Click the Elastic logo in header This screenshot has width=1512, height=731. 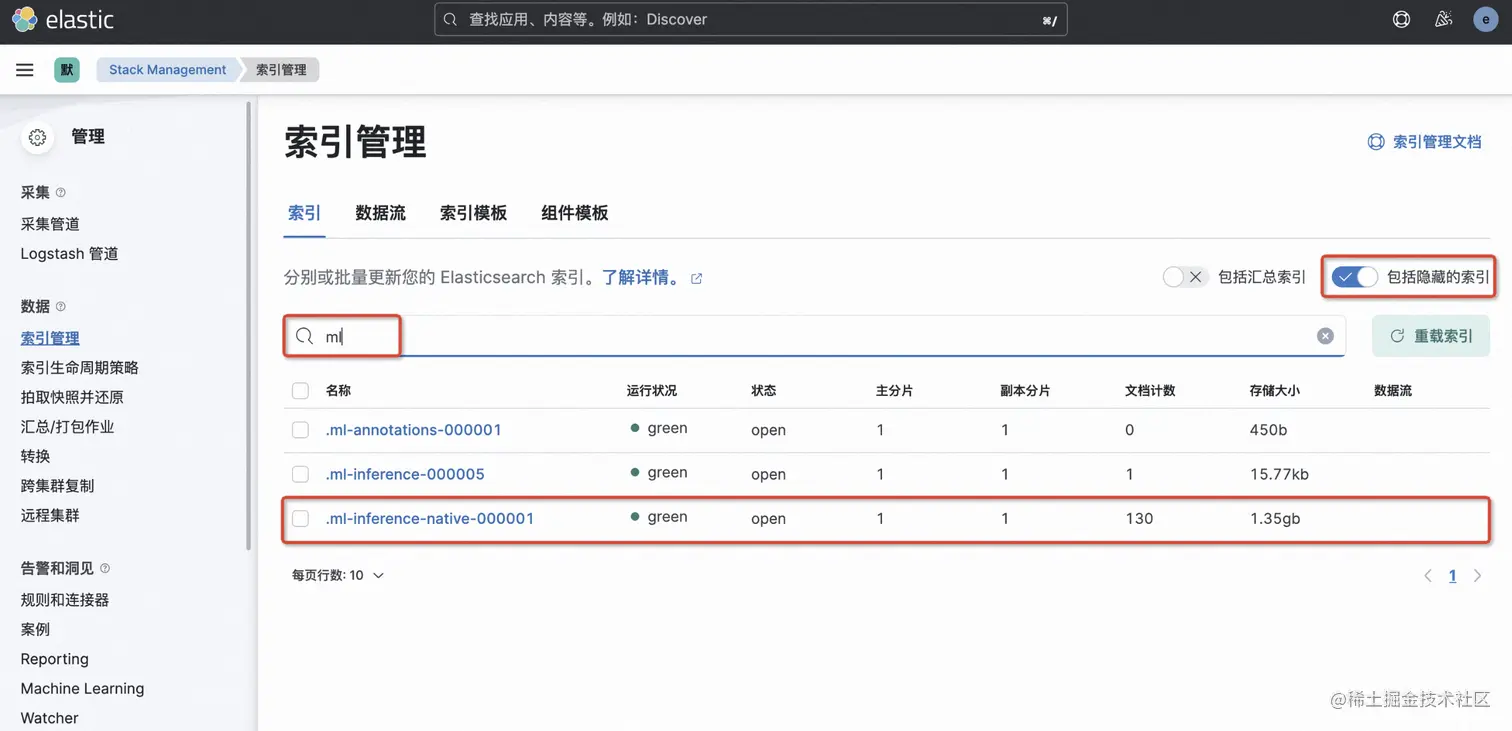62,19
